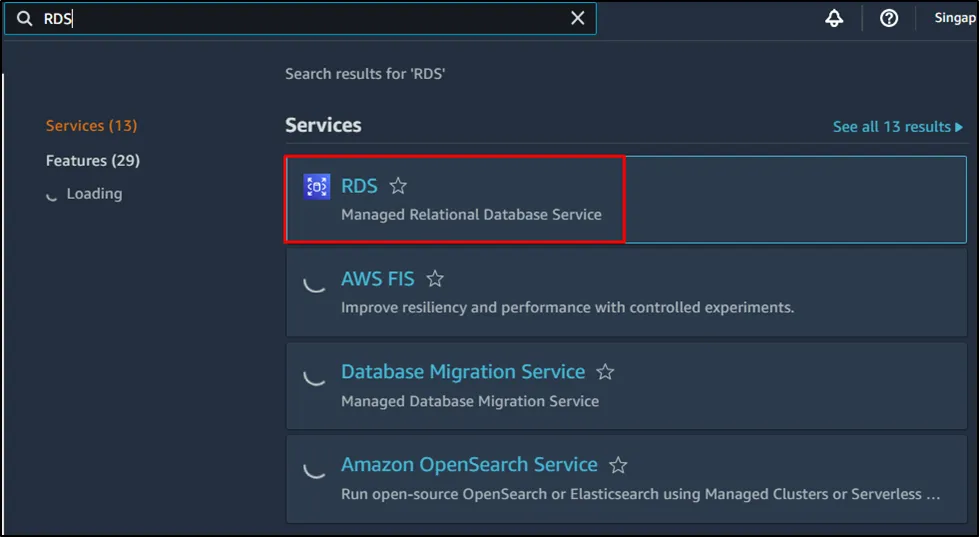Click the search magnifier icon
979x537 pixels.
tap(24, 19)
